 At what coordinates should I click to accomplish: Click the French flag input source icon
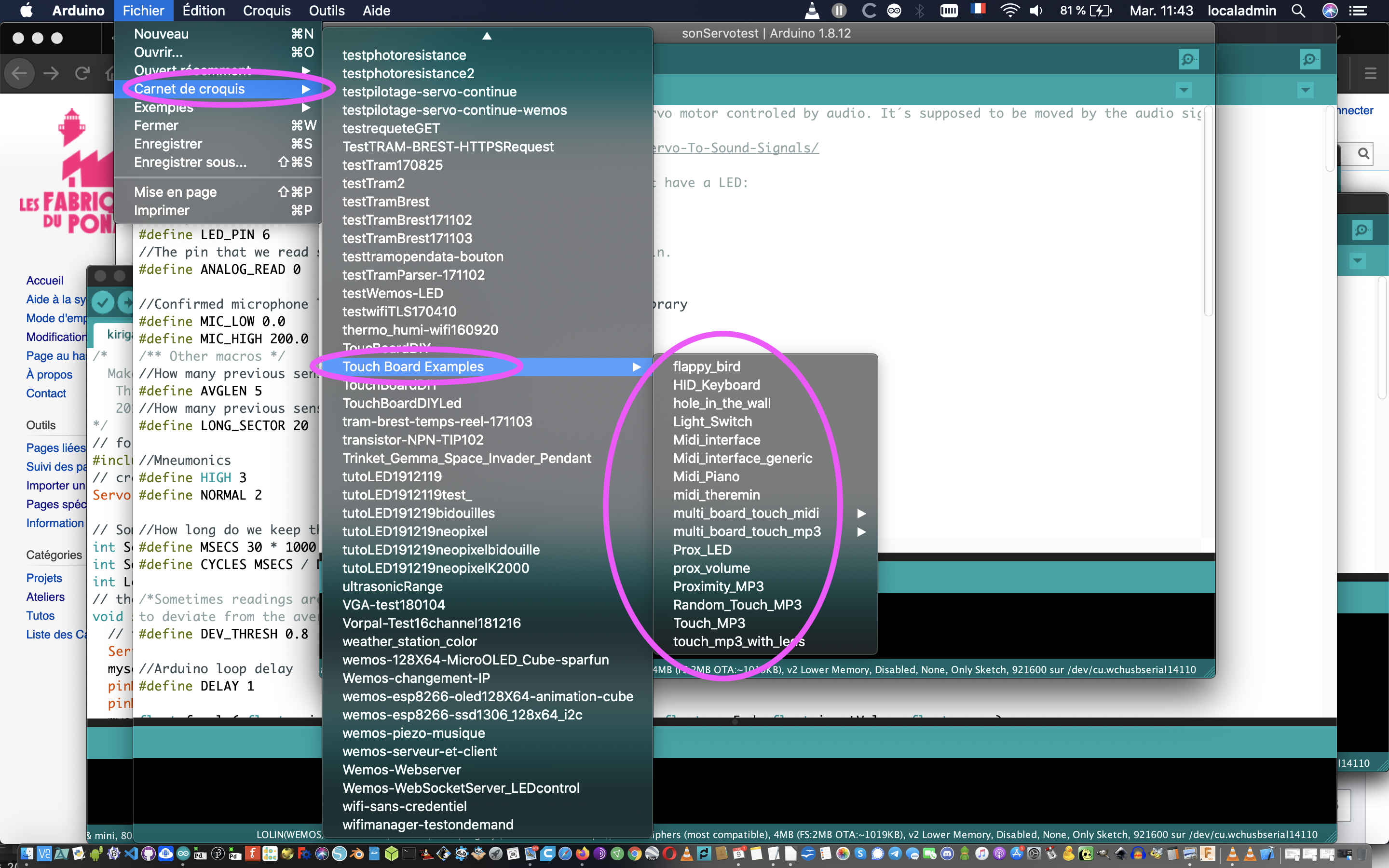[978, 10]
